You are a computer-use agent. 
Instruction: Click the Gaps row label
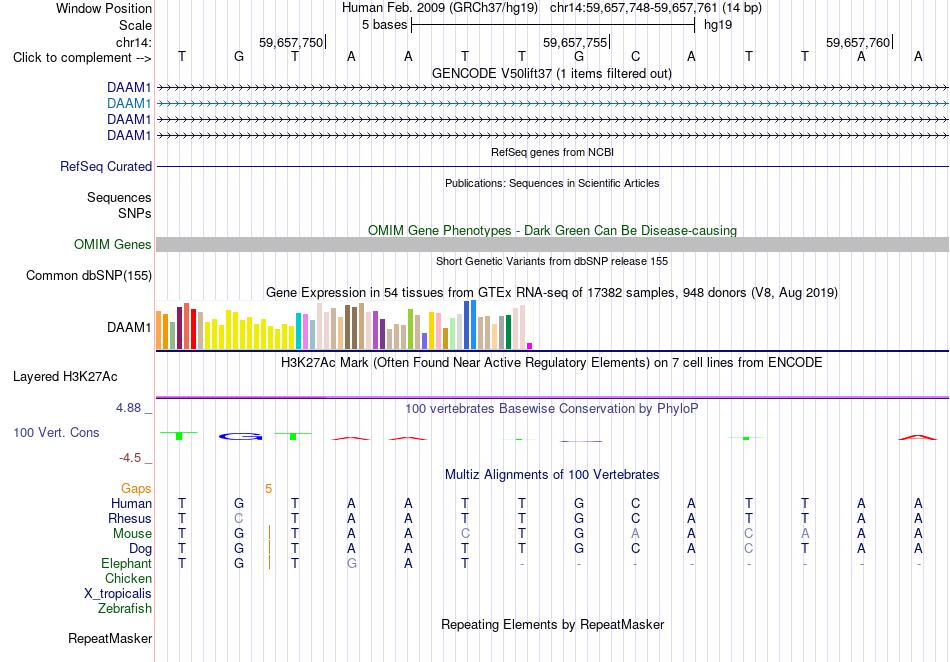click(136, 488)
